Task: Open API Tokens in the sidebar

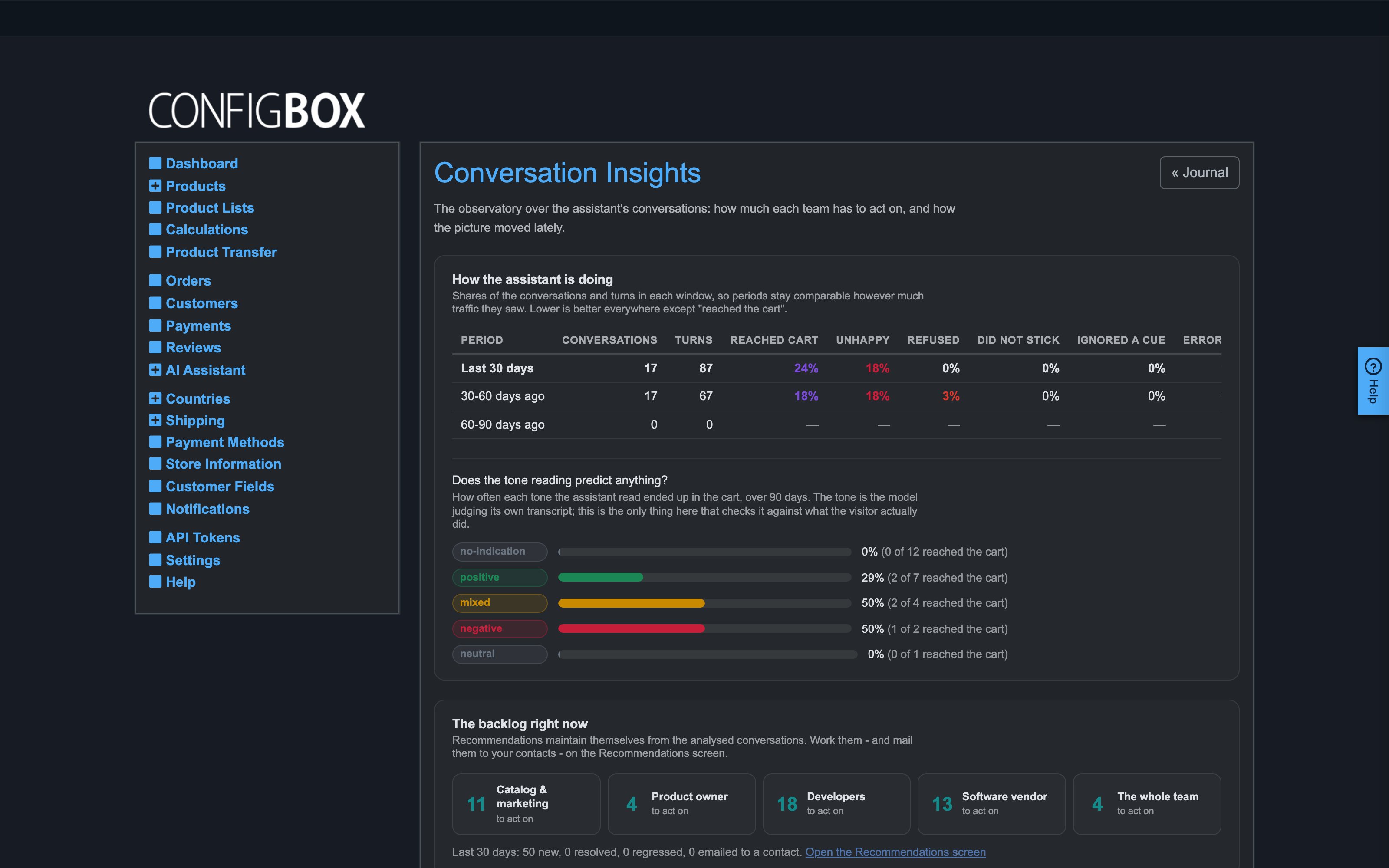Action: [x=203, y=537]
